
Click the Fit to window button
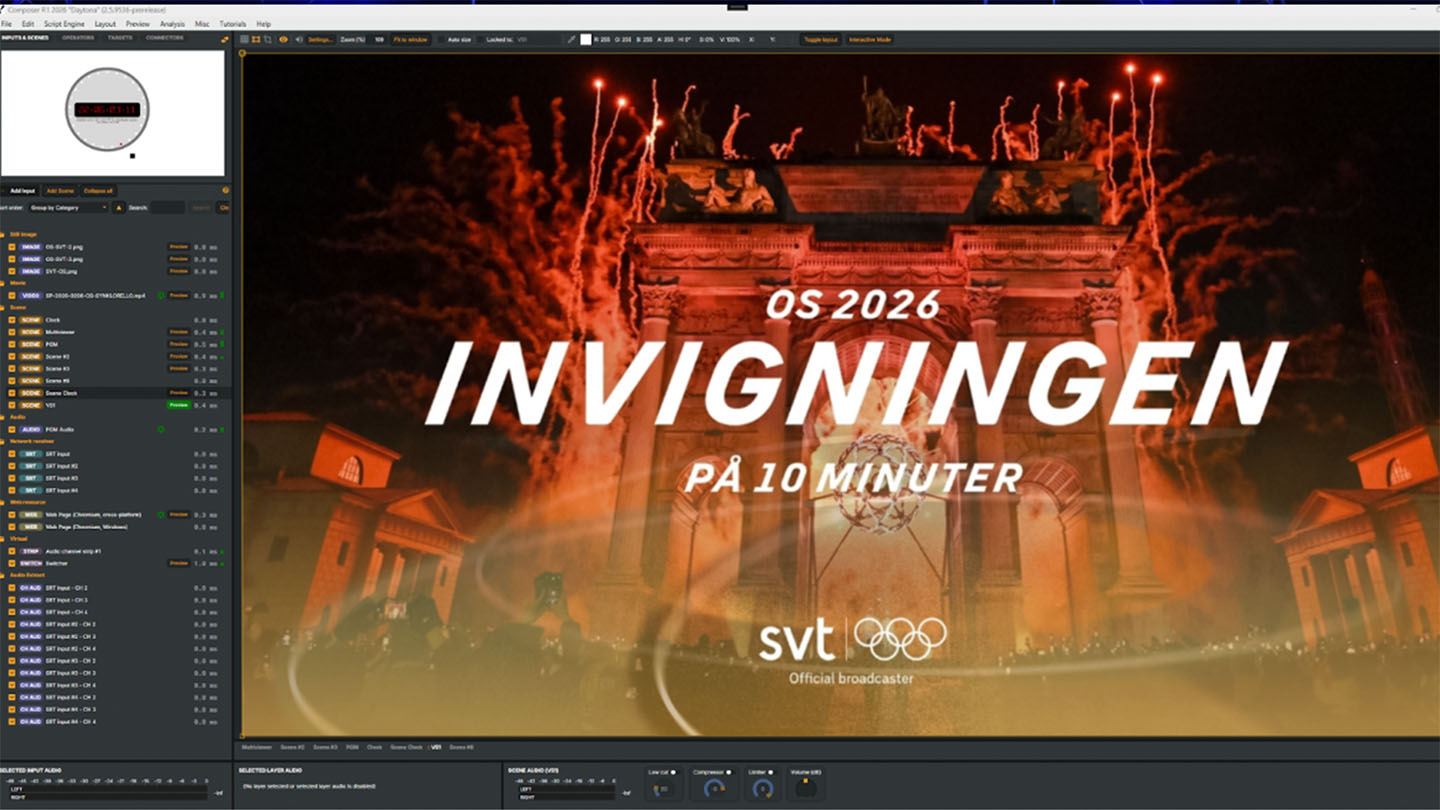point(410,40)
